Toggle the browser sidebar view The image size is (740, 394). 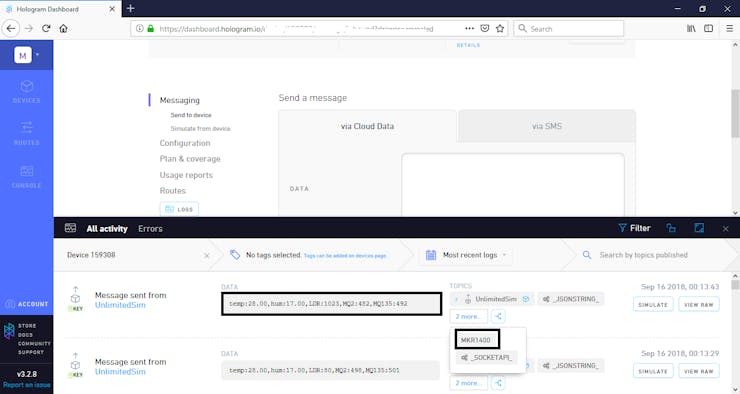tap(708, 28)
